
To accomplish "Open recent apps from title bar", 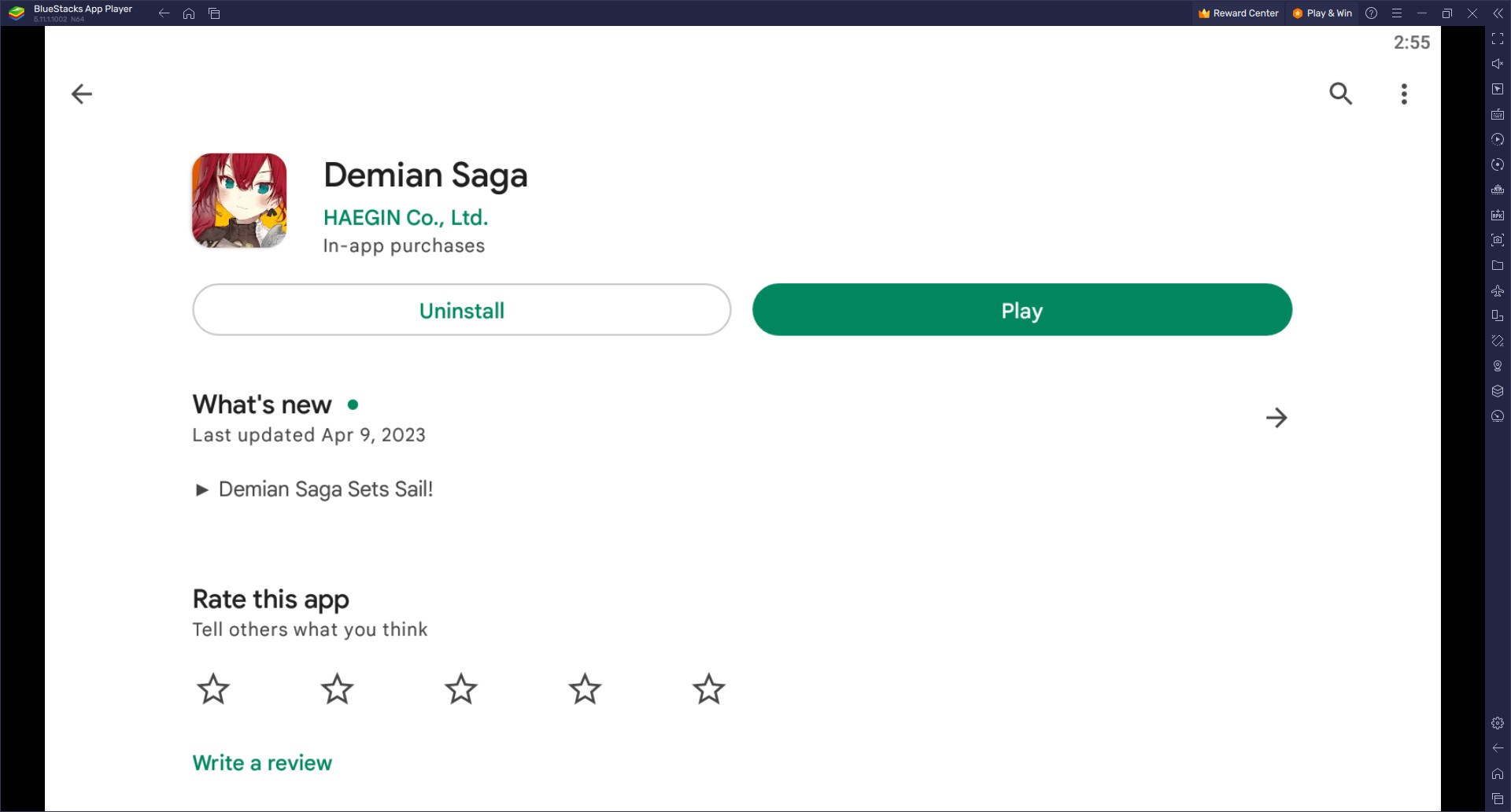I will pyautogui.click(x=214, y=13).
